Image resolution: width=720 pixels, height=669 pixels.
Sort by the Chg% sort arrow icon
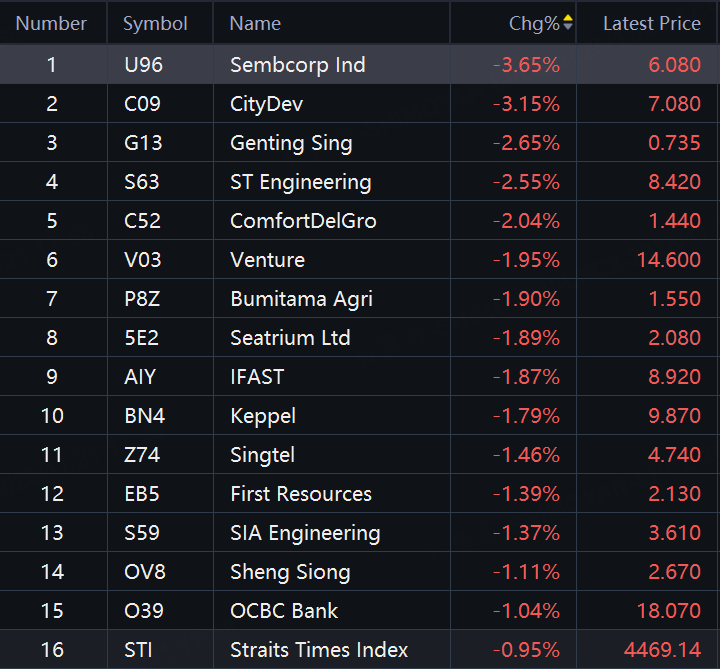point(568,23)
